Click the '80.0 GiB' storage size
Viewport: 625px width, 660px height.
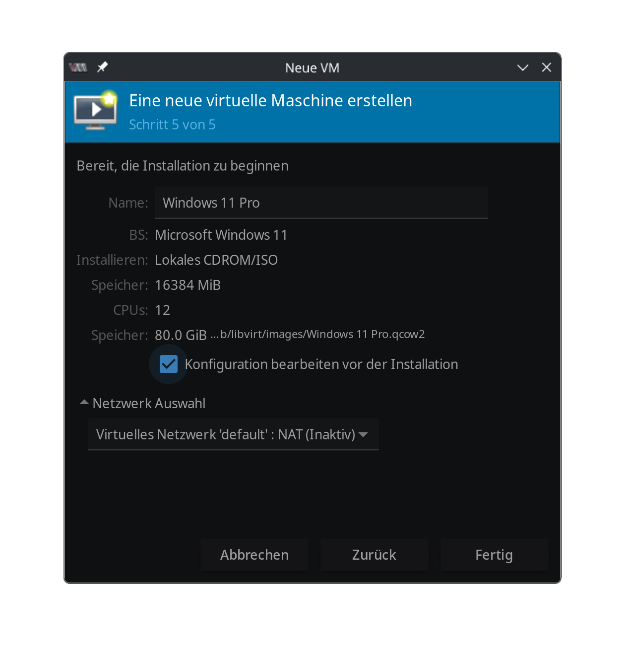[181, 335]
